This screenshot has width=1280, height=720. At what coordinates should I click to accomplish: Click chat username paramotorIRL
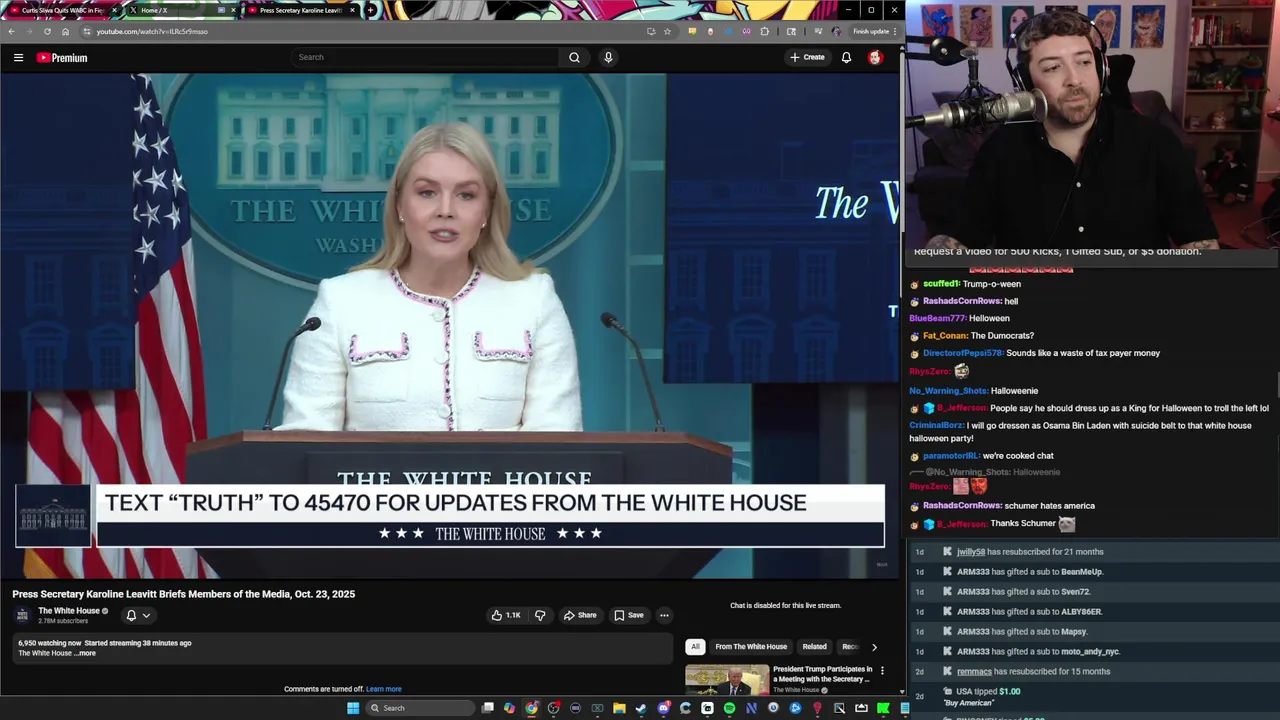[951, 456]
